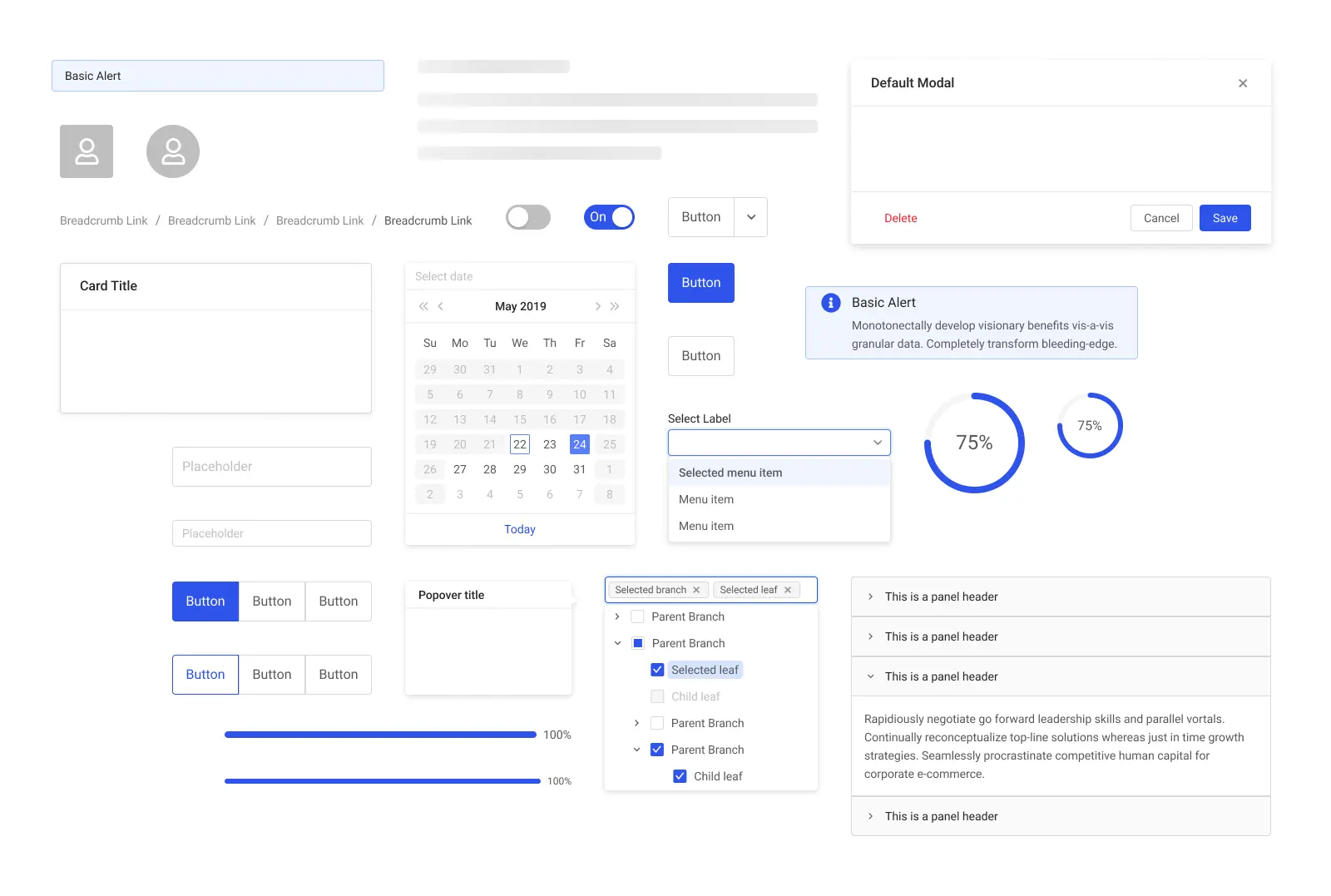
Task: Select the second Menu item entry
Action: [x=705, y=525]
